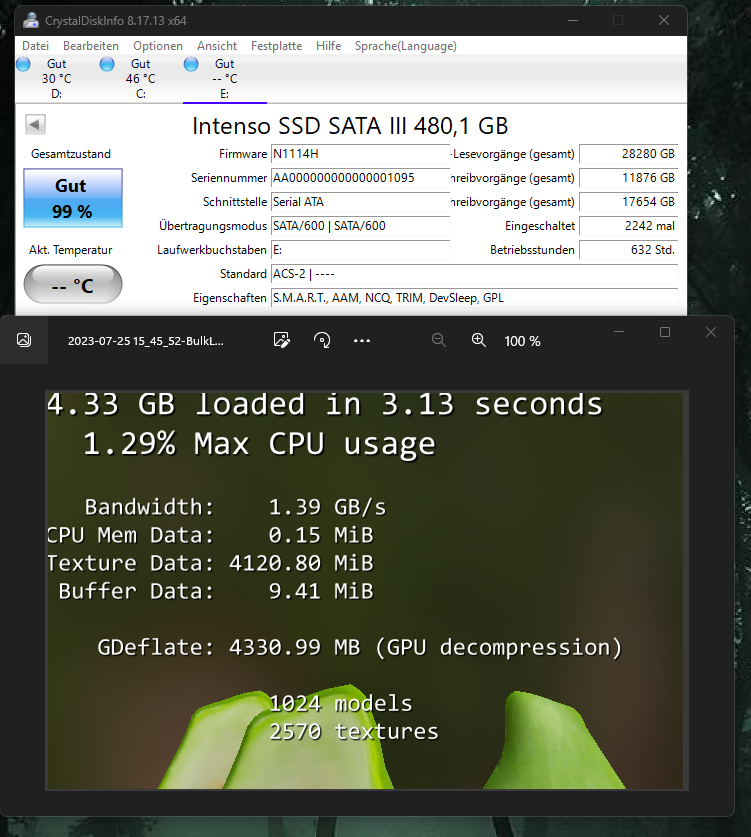Screen dimensions: 751x837
Task: Click the CrystalDiskInfo app icon in title bar
Action: (31, 20)
